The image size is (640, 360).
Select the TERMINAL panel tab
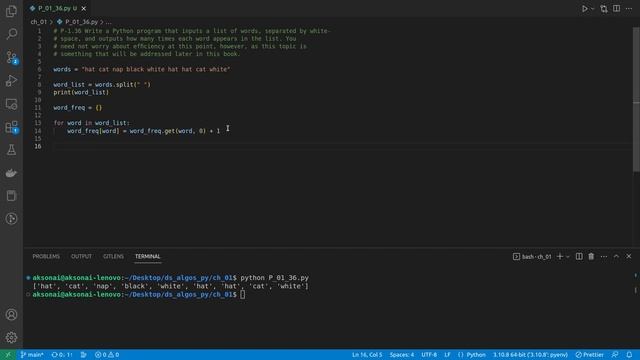coord(148,256)
